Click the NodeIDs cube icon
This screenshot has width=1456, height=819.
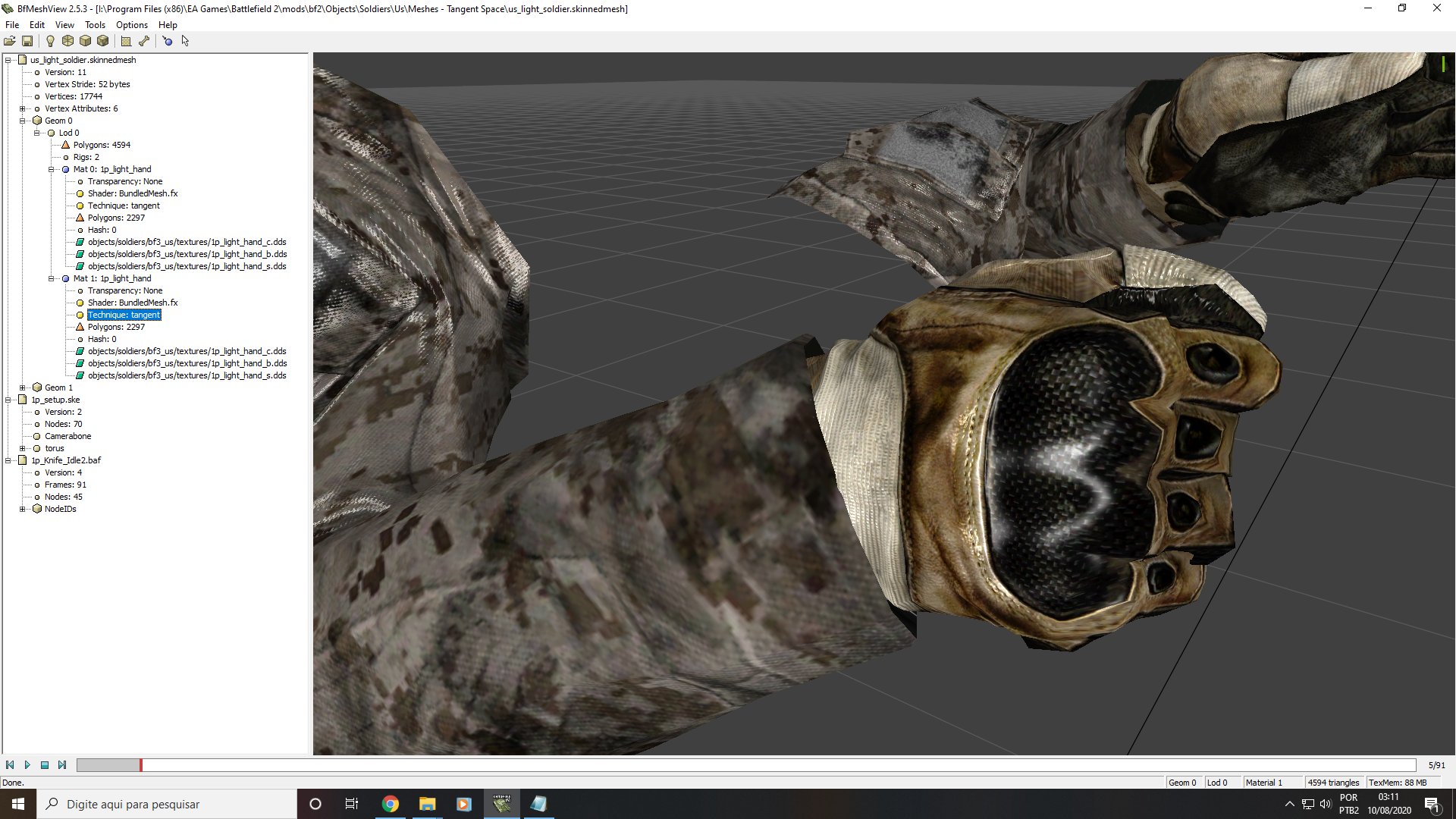pyautogui.click(x=36, y=509)
